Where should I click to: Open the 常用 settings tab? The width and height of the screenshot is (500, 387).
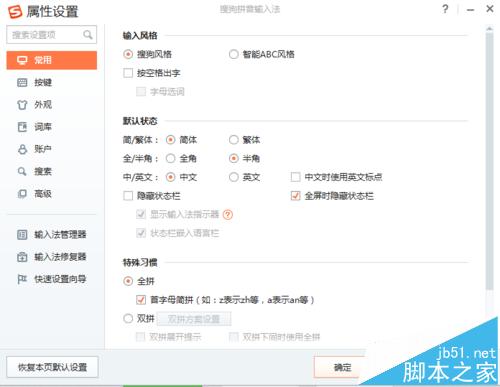(x=52, y=60)
